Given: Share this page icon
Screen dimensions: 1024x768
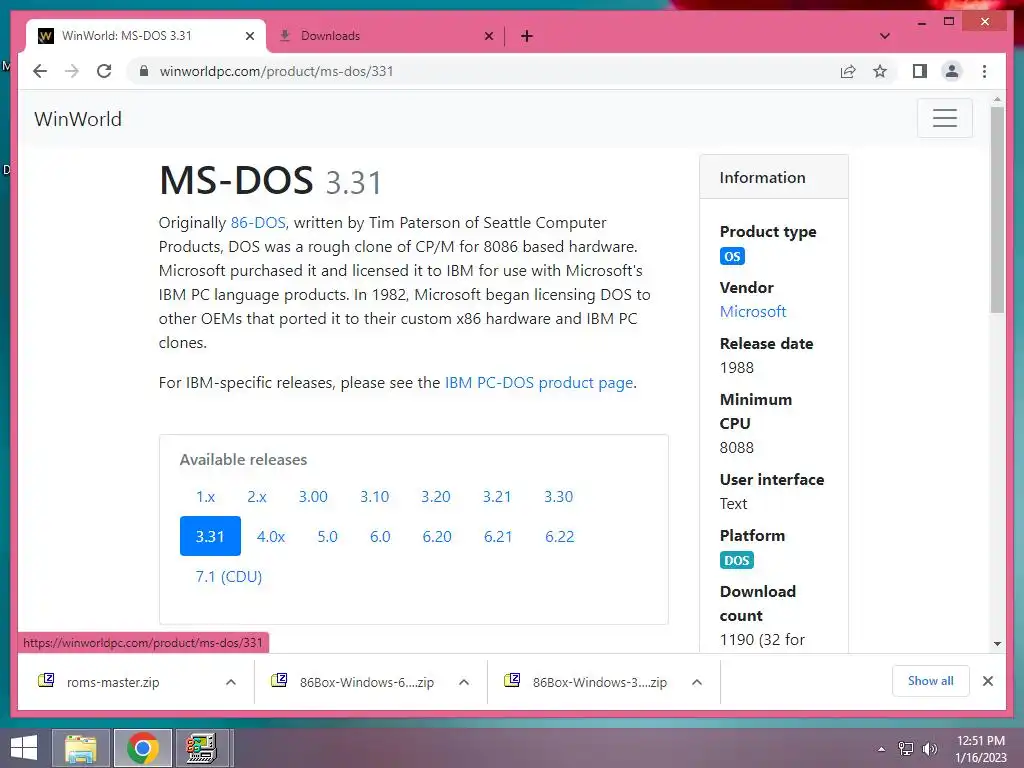Looking at the screenshot, I should 848,71.
